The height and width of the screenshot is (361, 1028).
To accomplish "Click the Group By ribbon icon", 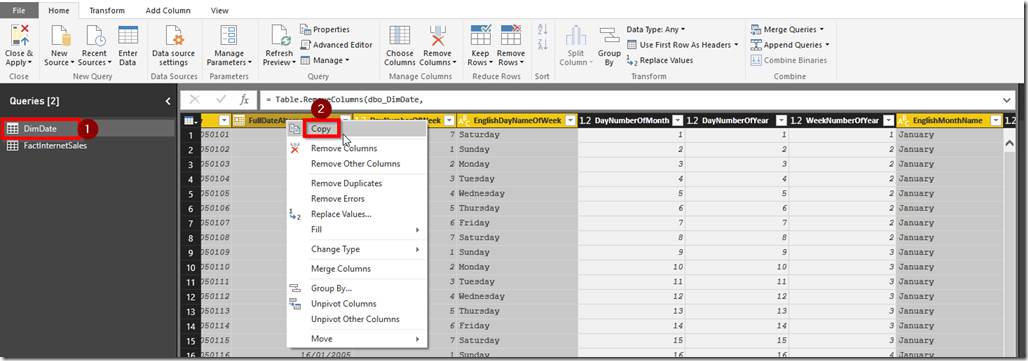I will click(609, 35).
